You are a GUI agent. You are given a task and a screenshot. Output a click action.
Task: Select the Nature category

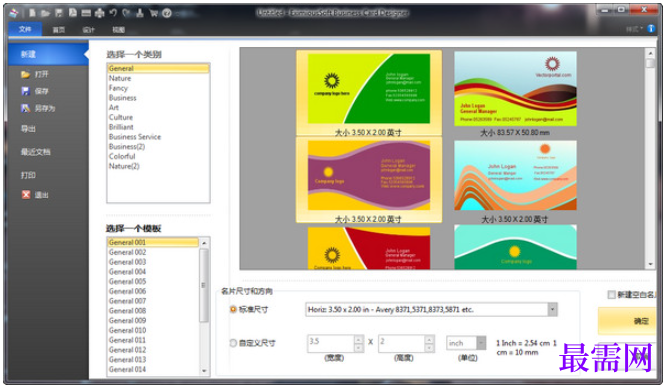coord(158,78)
